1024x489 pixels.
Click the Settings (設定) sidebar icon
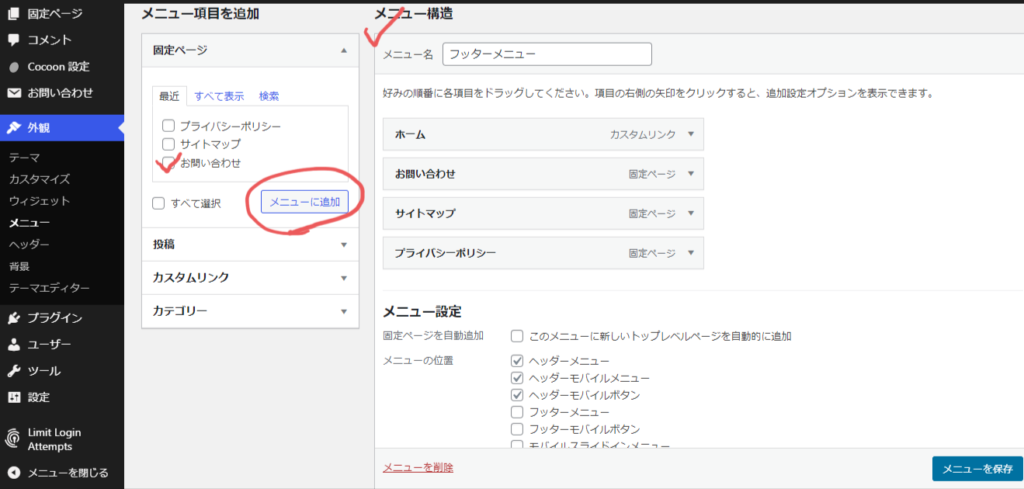coord(14,397)
